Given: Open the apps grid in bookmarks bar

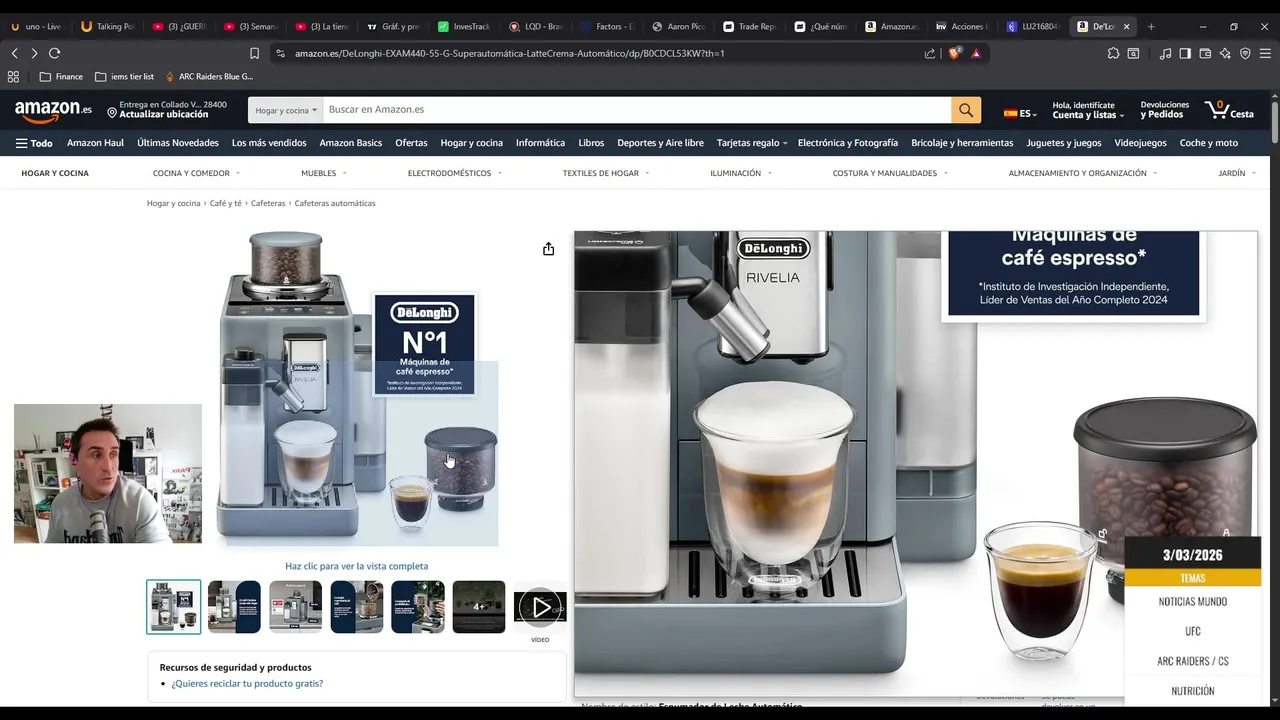Looking at the screenshot, I should pos(13,76).
